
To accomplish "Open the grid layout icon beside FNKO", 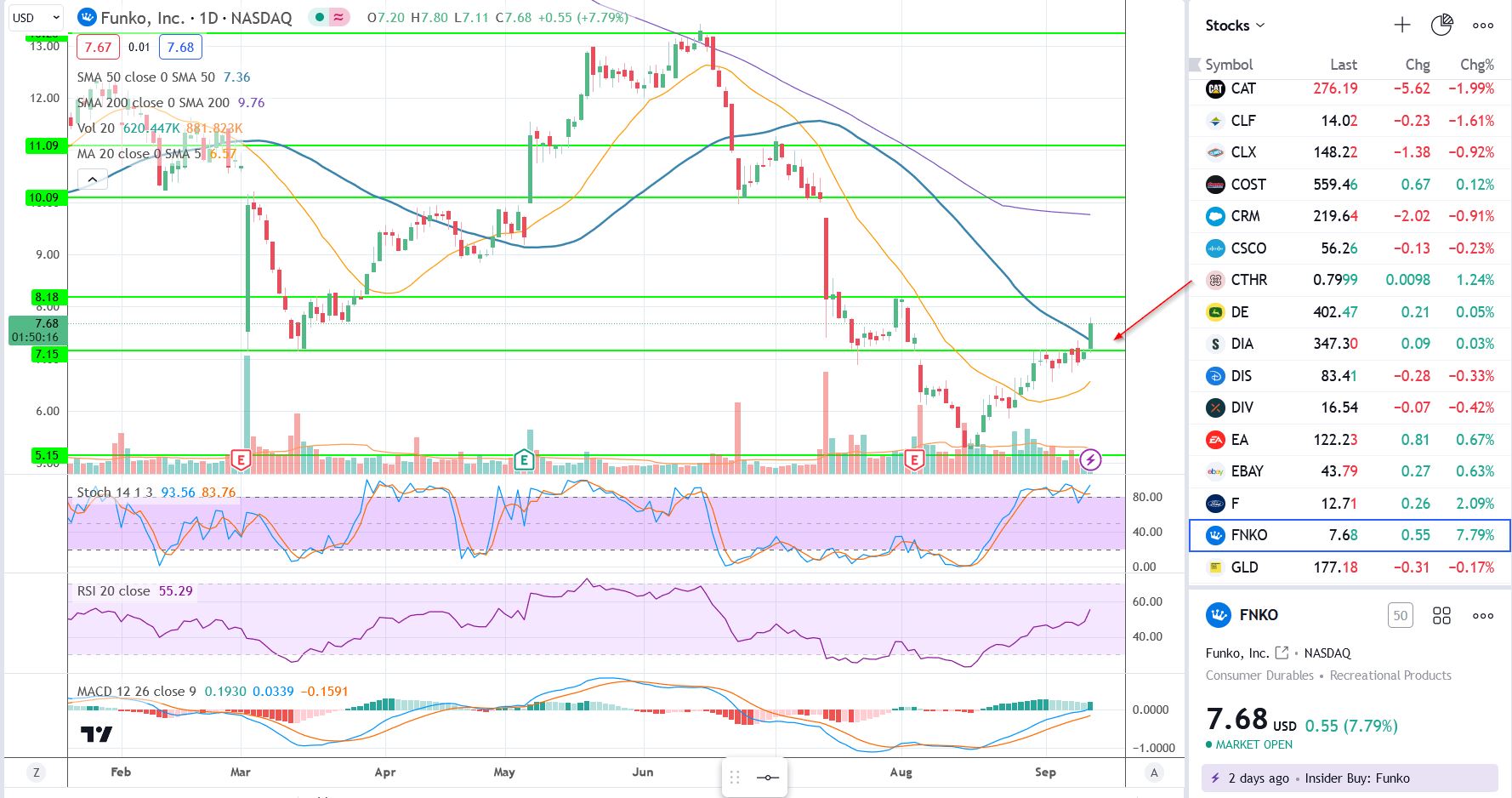I will [x=1441, y=615].
